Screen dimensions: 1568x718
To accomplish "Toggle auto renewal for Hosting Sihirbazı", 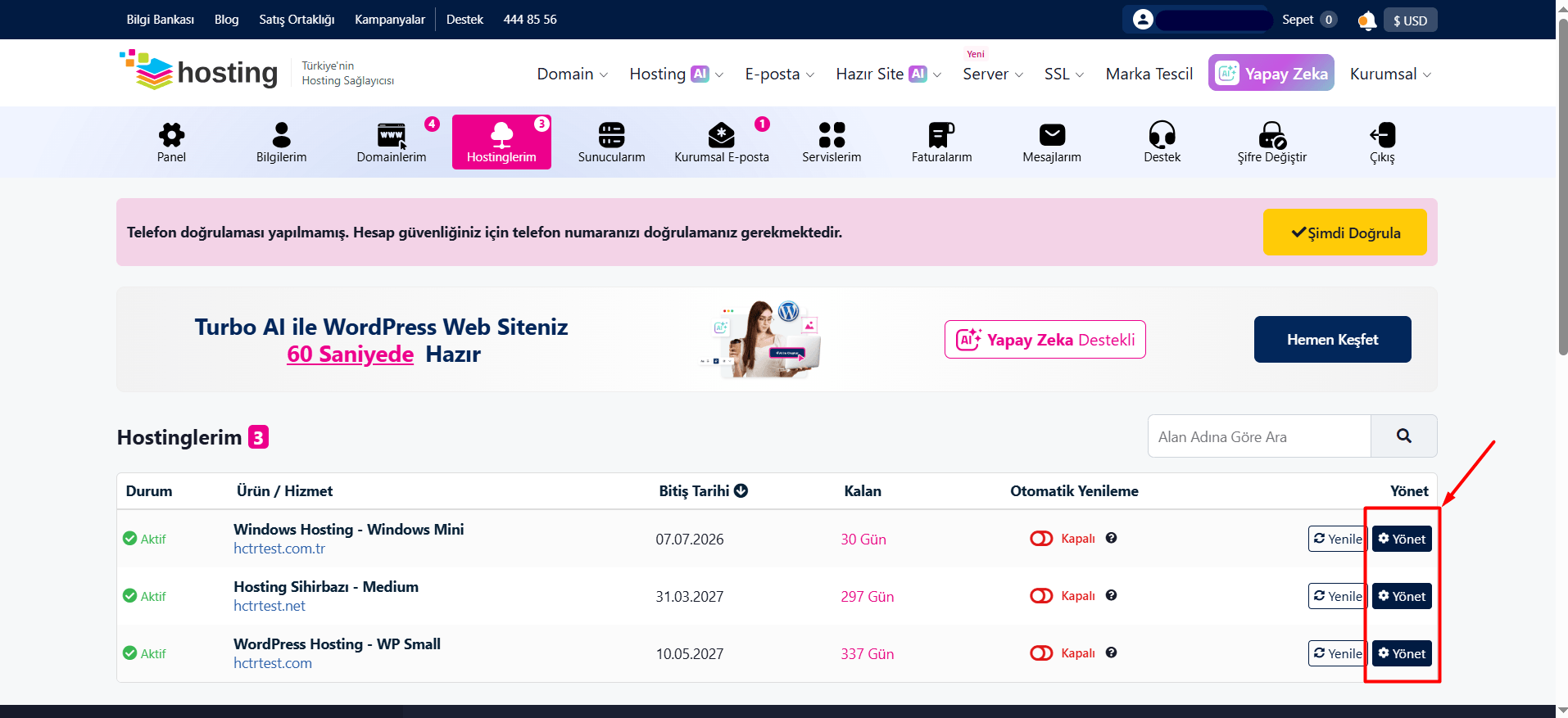I will (x=1041, y=596).
